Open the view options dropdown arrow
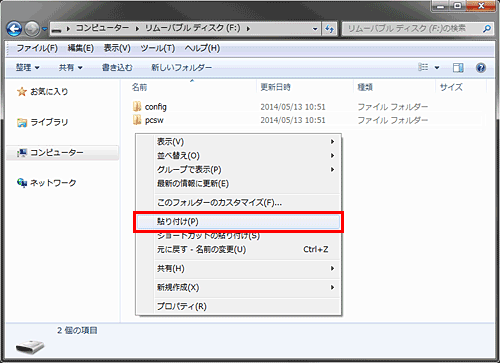Screen dimensions: 500x363 pyautogui.click(x=437, y=68)
